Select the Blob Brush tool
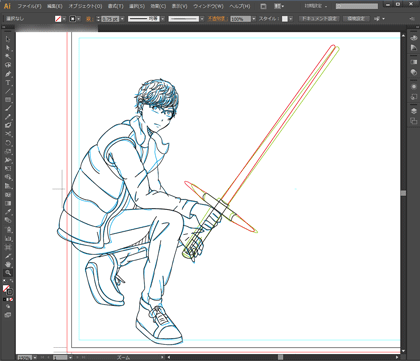 8,126
